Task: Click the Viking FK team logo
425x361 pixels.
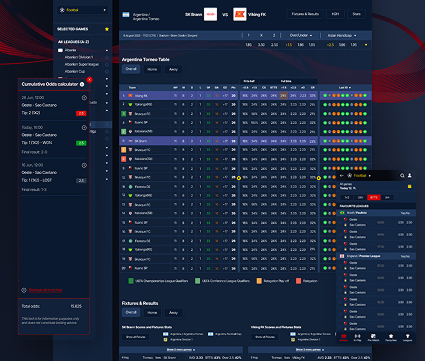Action: 240,14
